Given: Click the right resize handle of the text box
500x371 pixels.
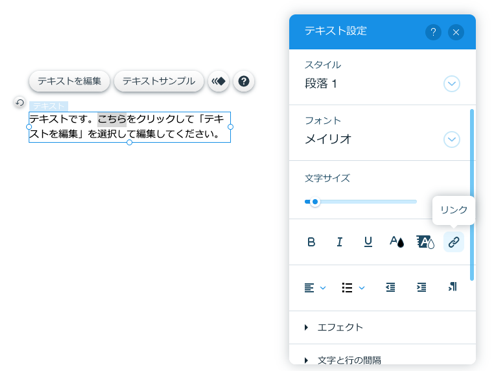Looking at the screenshot, I should point(230,127).
